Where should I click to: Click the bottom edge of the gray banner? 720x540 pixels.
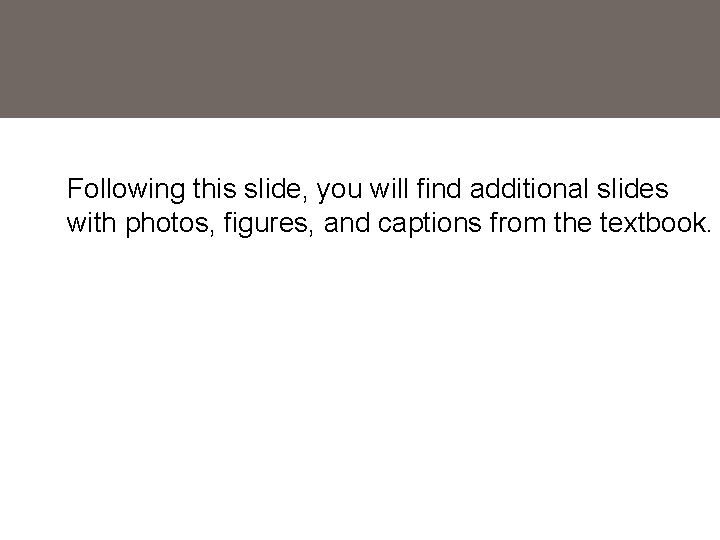pyautogui.click(x=360, y=116)
